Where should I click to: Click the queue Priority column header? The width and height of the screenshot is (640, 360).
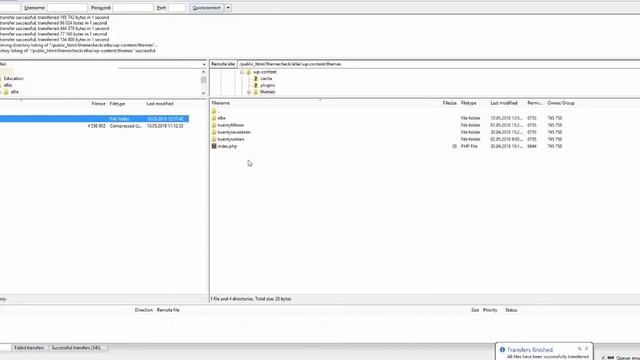[490, 310]
